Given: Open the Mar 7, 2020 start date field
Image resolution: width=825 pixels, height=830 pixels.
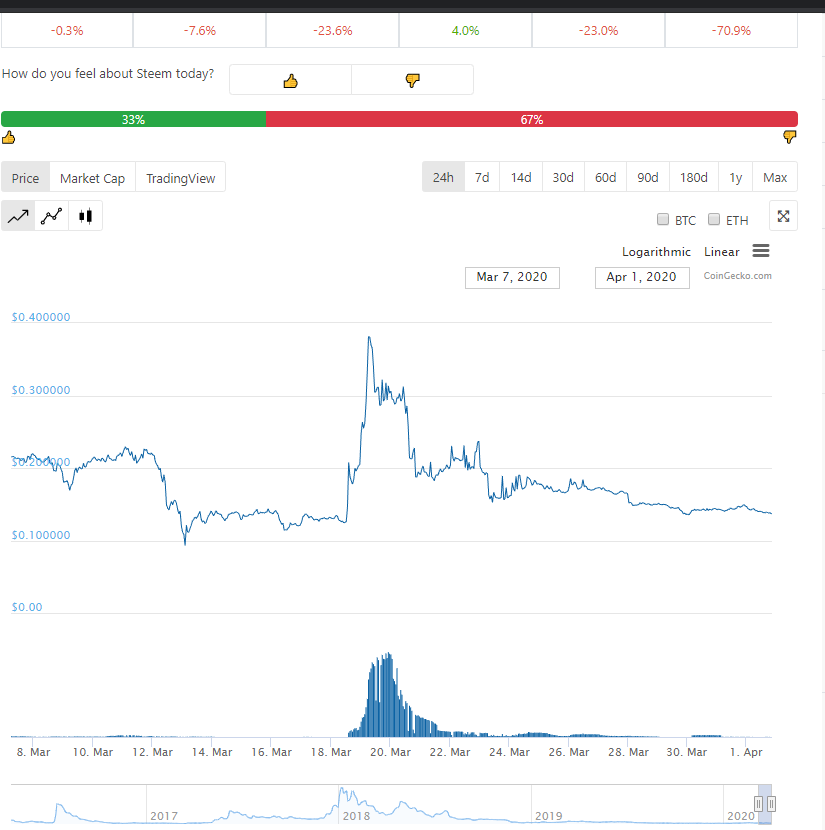Looking at the screenshot, I should (512, 277).
